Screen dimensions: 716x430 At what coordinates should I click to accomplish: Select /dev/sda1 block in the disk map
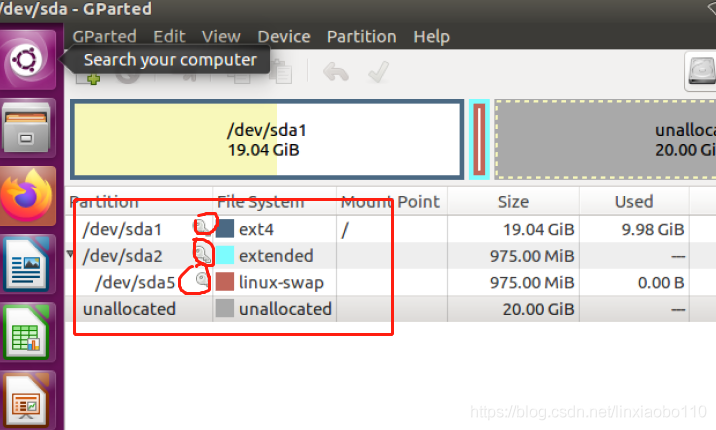[x=266, y=140]
